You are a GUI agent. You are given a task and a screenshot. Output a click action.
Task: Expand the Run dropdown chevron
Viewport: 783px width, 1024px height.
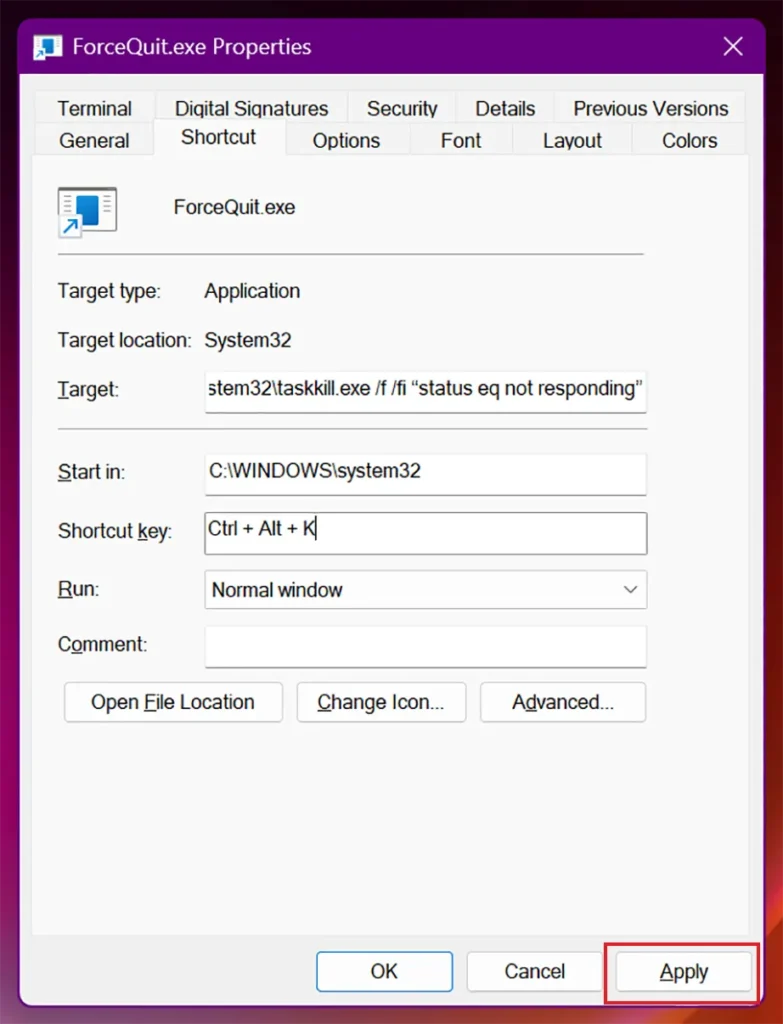pos(630,590)
